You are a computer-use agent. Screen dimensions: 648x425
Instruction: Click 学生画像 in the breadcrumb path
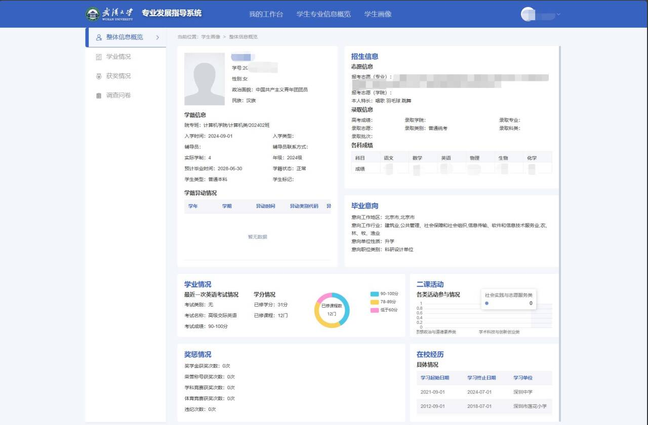pyautogui.click(x=210, y=37)
